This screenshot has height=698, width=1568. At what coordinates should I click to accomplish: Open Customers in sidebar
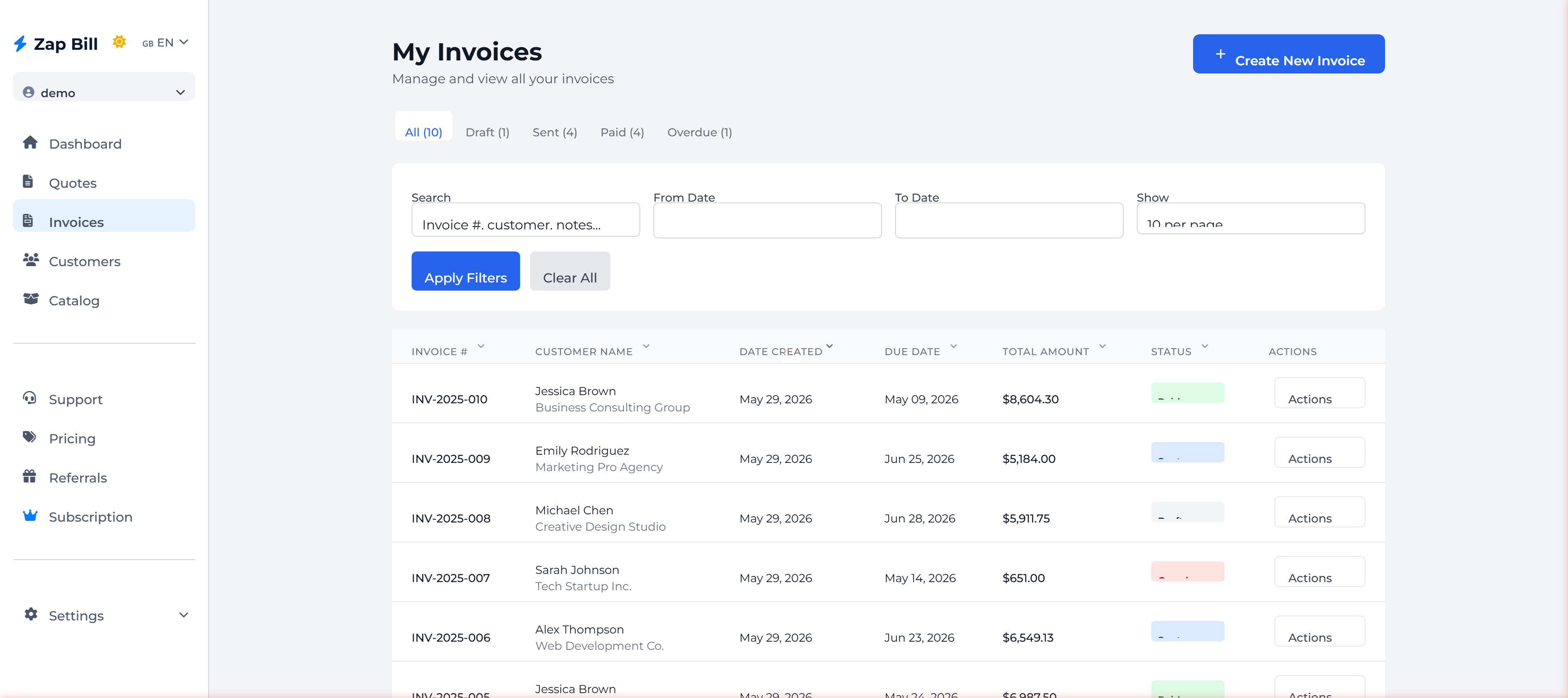pyautogui.click(x=104, y=261)
